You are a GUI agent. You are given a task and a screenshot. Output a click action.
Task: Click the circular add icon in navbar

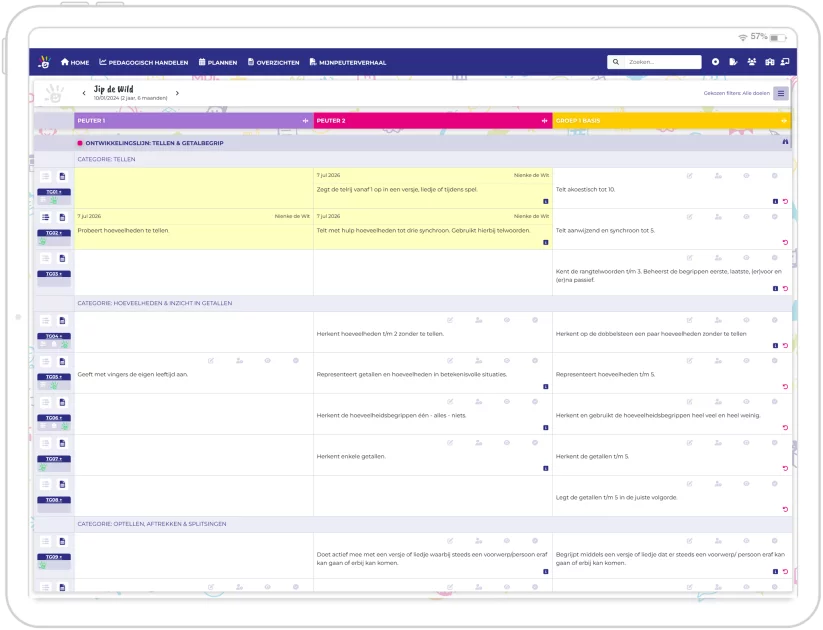(x=715, y=62)
